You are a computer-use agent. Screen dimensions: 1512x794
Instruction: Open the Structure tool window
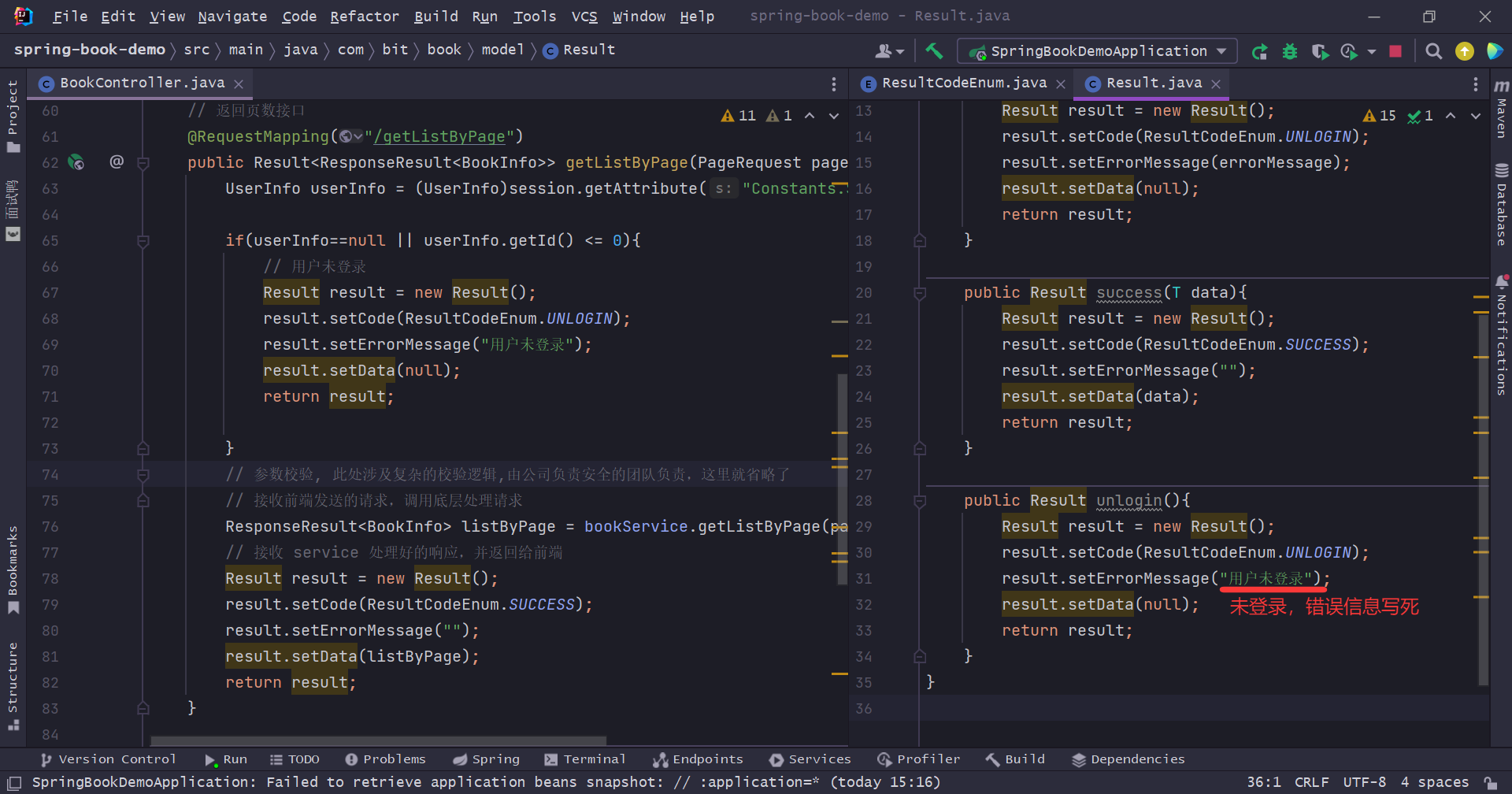click(x=13, y=686)
